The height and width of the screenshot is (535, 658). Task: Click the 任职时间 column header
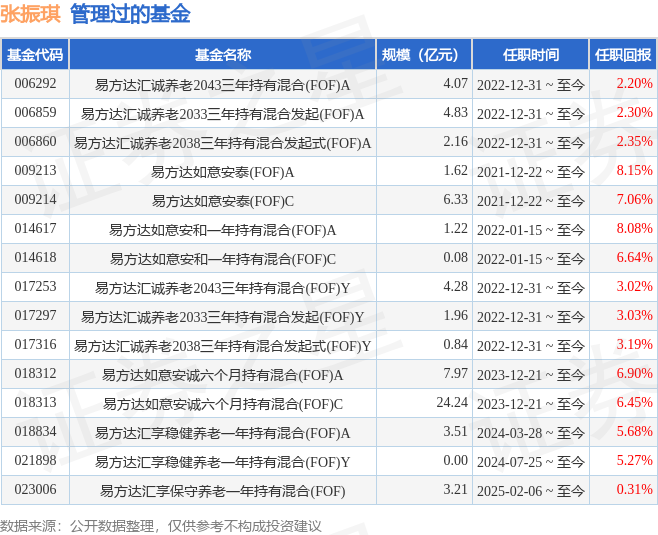point(531,55)
